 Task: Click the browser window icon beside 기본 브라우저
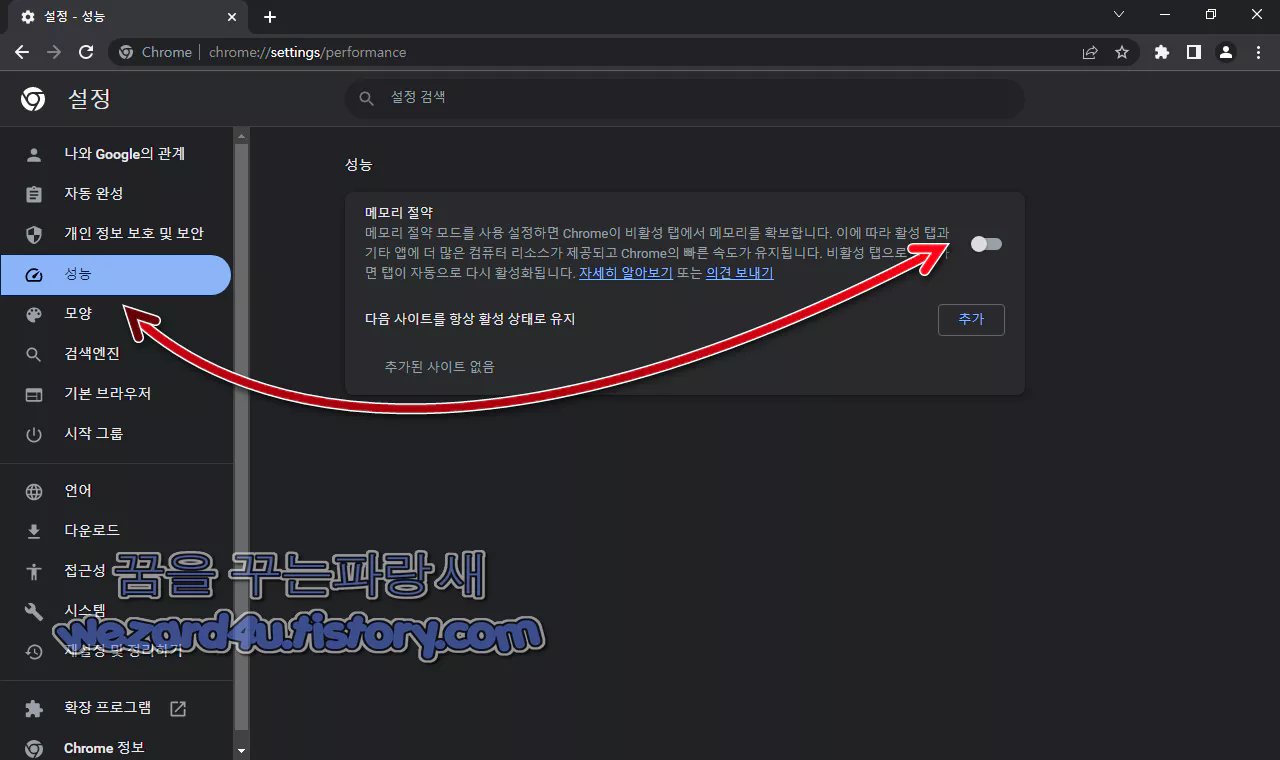pyautogui.click(x=34, y=394)
